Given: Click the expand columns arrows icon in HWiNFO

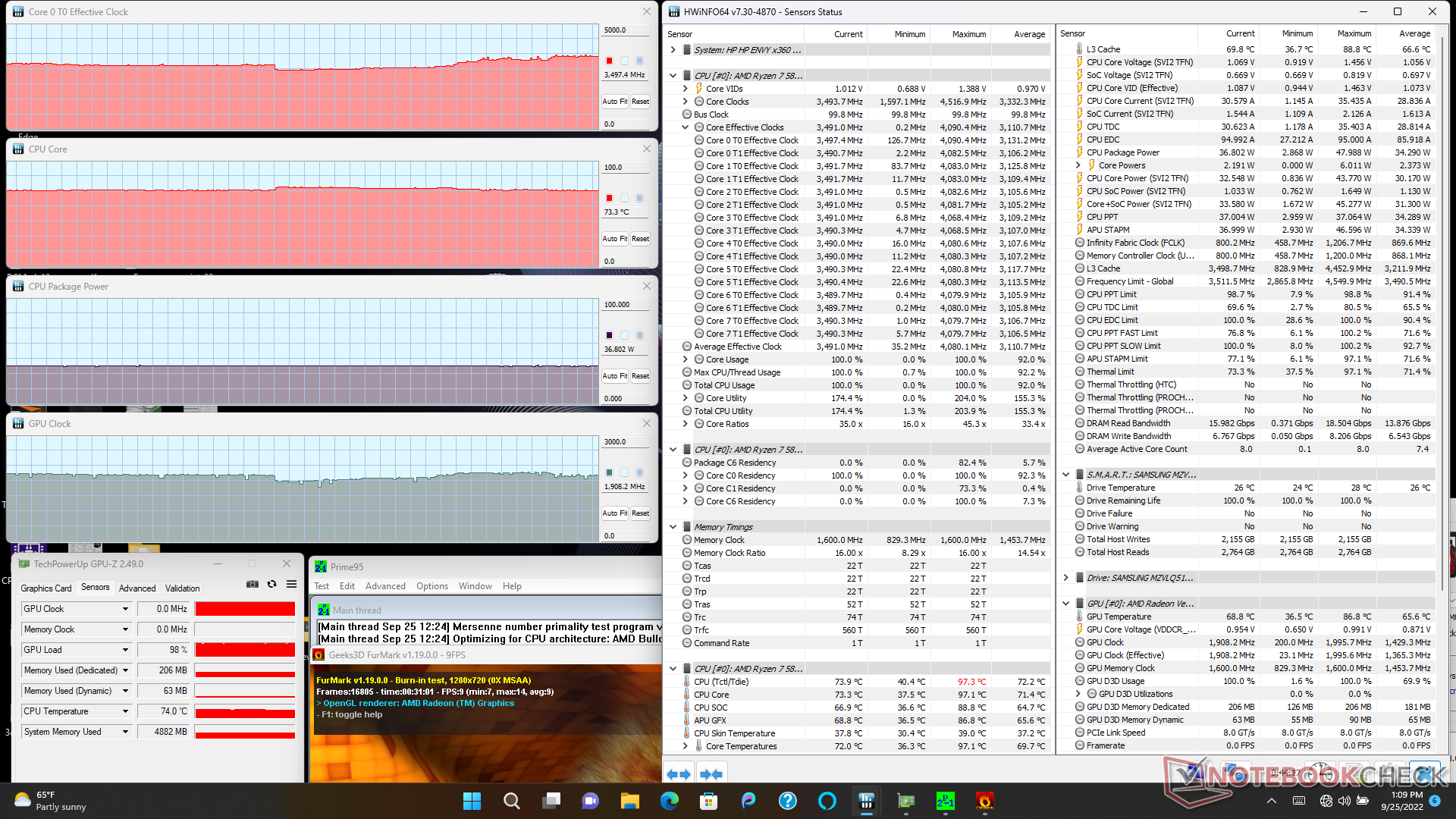Looking at the screenshot, I should click(x=678, y=774).
